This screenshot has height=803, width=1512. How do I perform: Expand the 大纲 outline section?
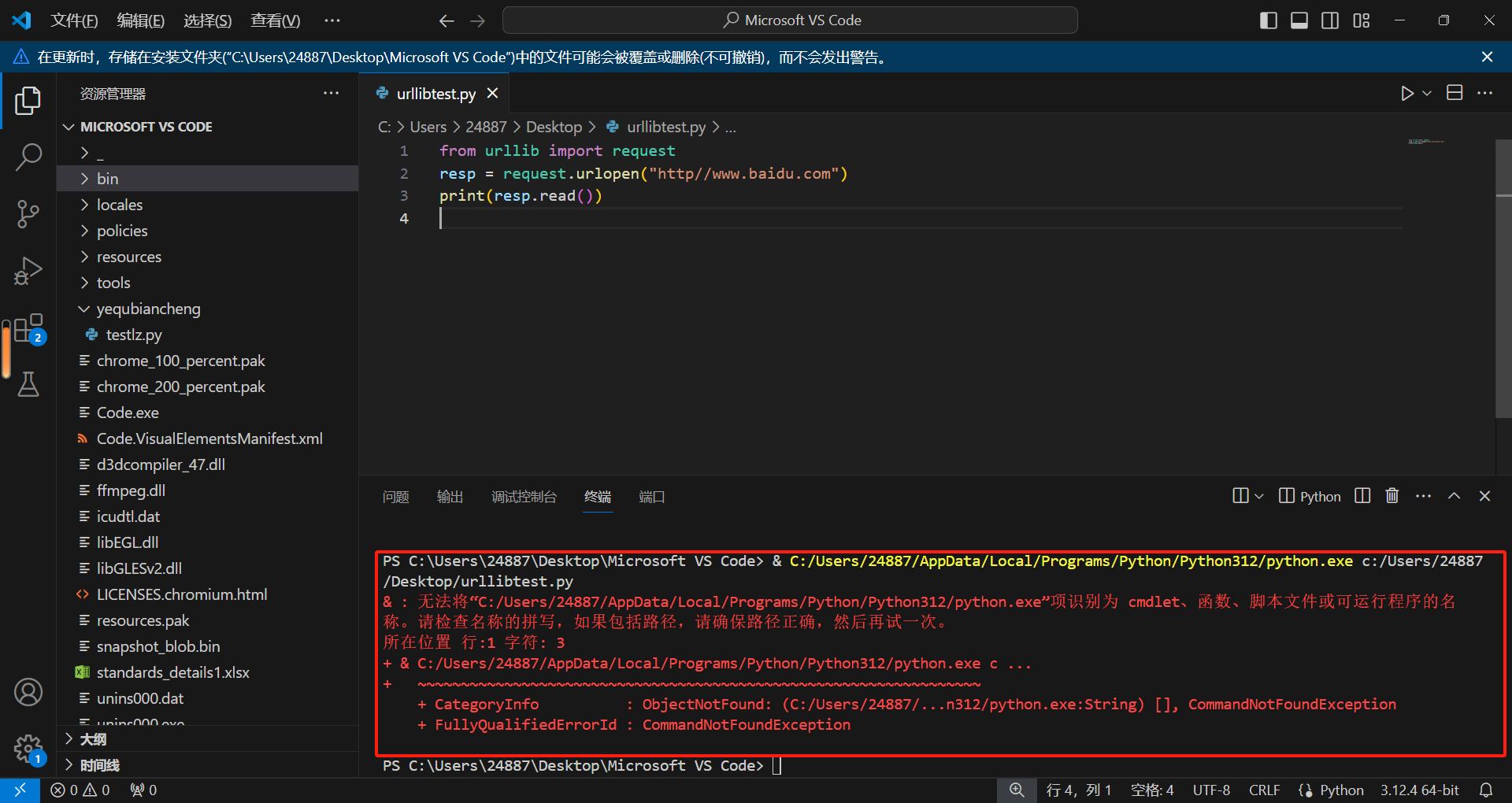pyautogui.click(x=207, y=739)
